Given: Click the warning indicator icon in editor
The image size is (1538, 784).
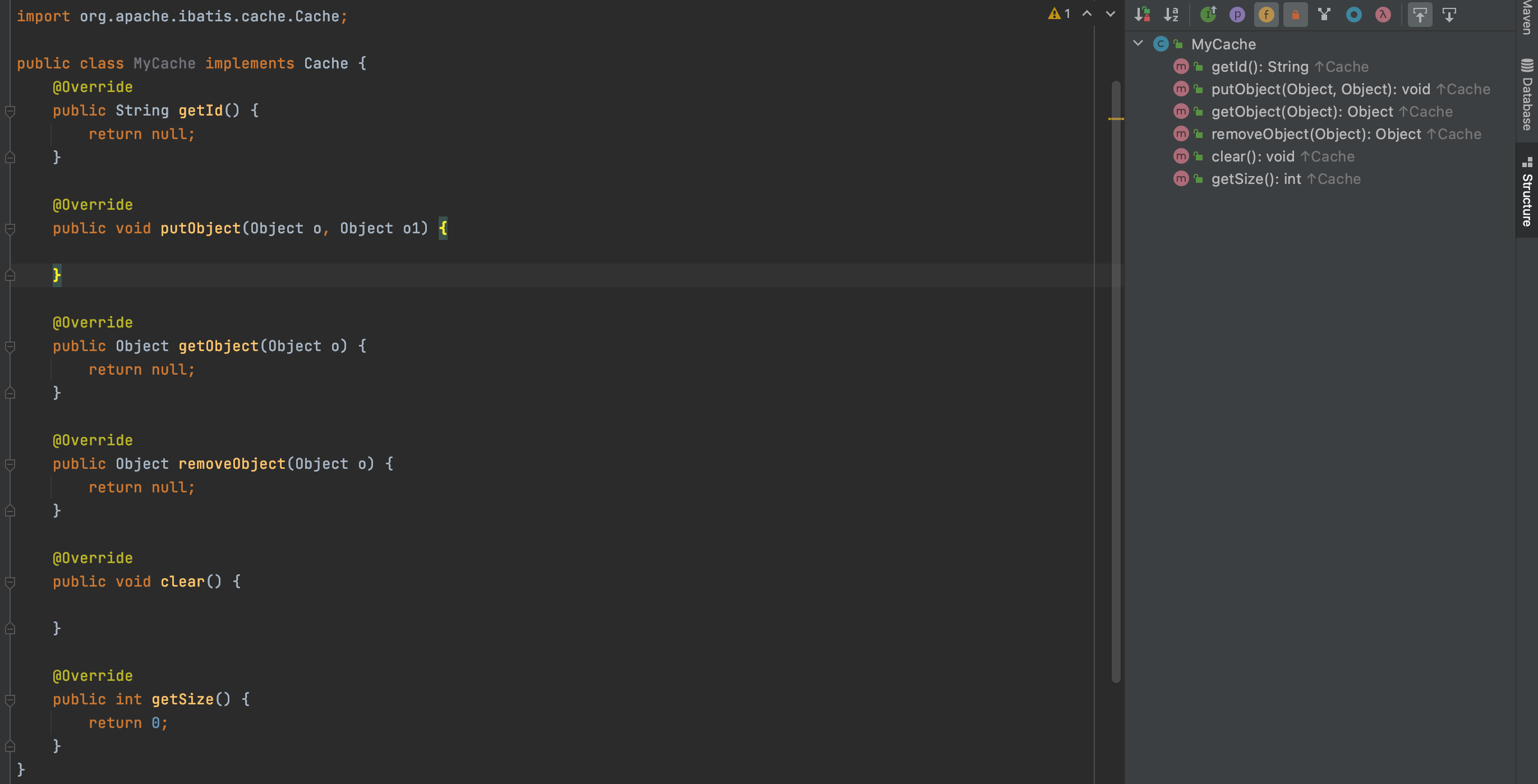Looking at the screenshot, I should 1055,13.
